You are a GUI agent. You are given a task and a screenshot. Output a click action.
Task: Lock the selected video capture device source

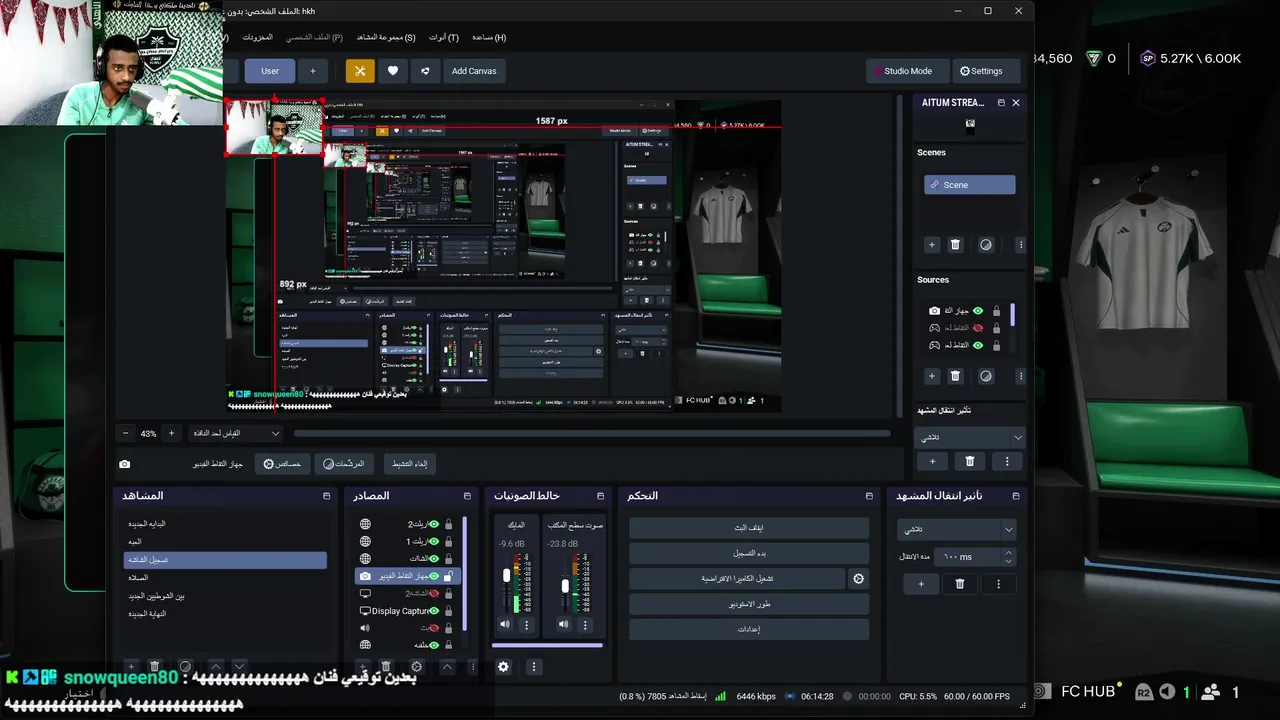pos(448,577)
